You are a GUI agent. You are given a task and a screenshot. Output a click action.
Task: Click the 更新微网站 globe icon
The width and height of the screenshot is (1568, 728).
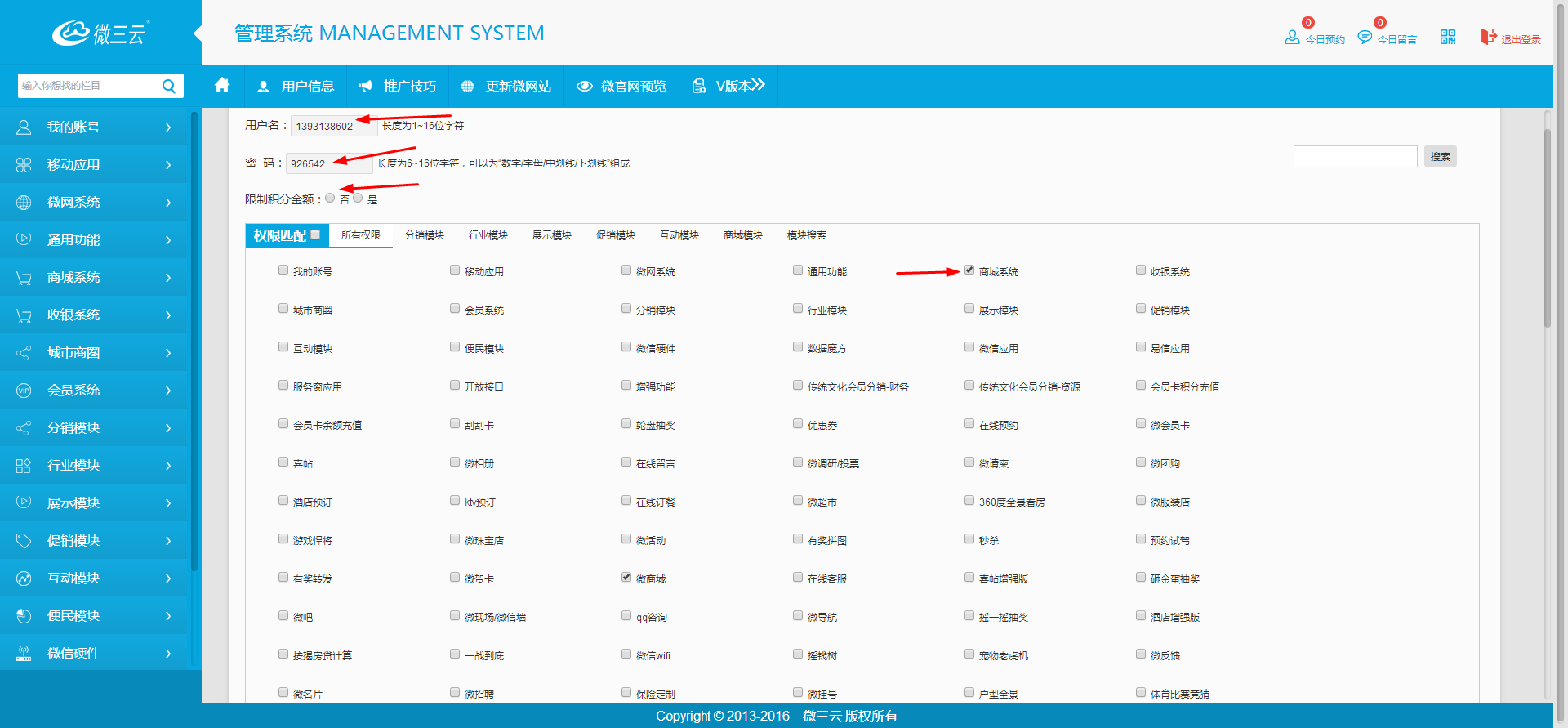[x=468, y=87]
